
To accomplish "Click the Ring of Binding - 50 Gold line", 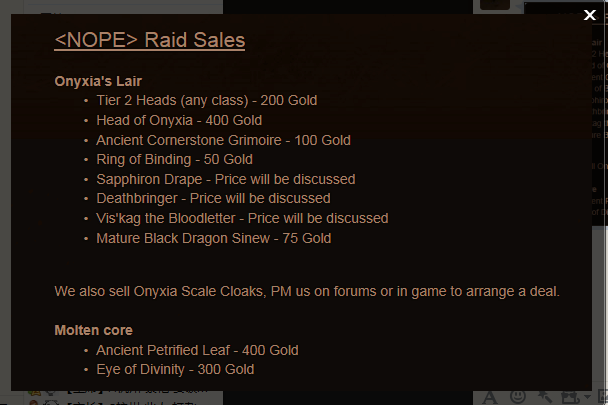I will [x=174, y=160].
